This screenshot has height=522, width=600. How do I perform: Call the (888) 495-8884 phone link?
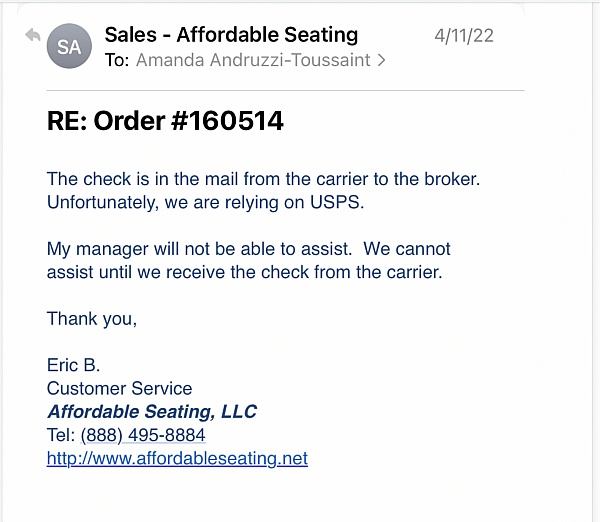pyautogui.click(x=143, y=435)
